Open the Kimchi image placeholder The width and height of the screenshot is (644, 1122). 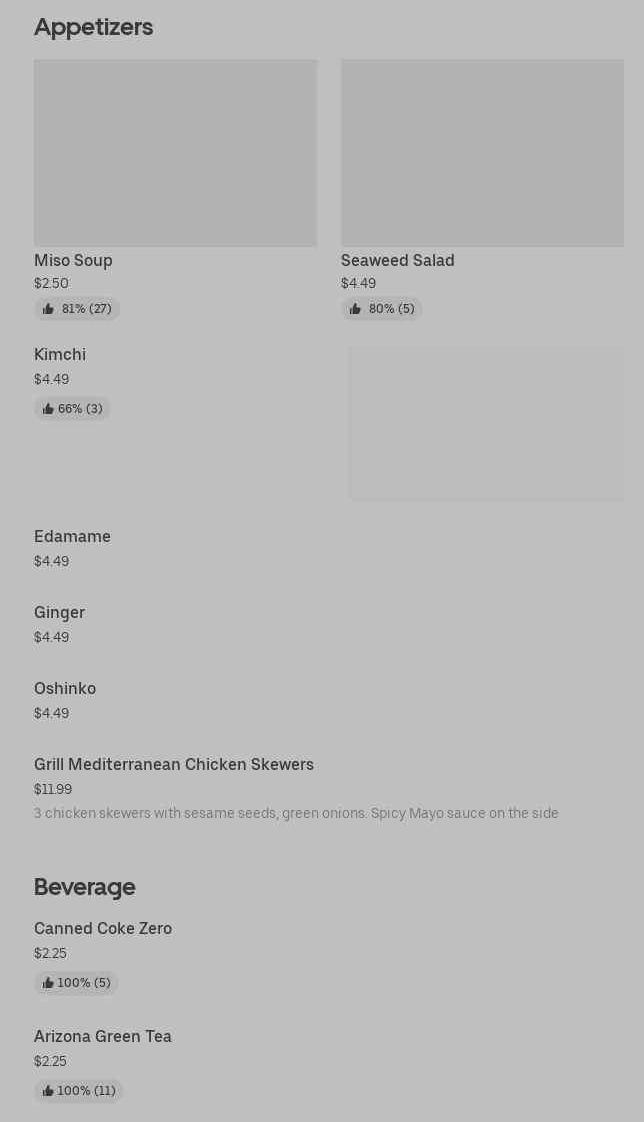[x=486, y=423]
